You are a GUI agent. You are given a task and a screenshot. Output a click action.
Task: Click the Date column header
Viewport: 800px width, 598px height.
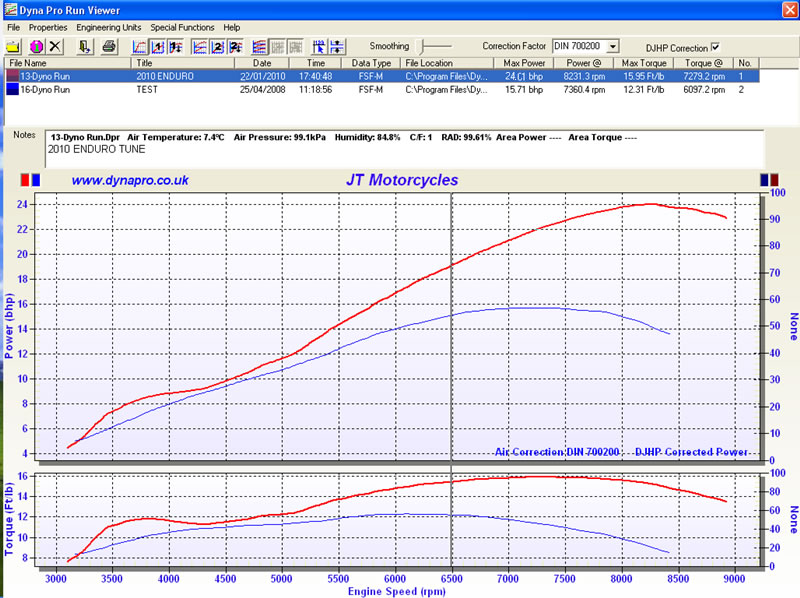262,63
